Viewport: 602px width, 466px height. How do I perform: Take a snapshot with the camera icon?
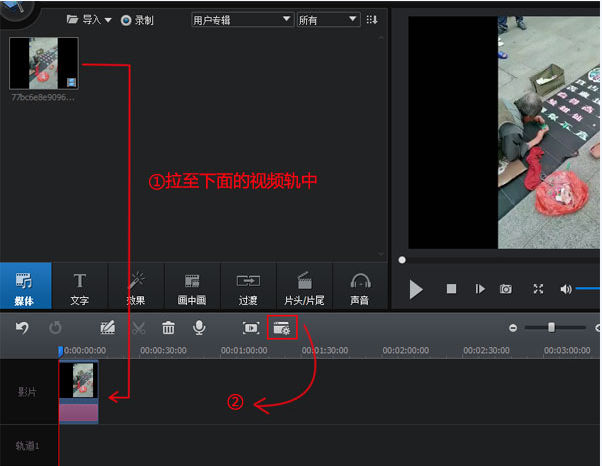(x=506, y=289)
